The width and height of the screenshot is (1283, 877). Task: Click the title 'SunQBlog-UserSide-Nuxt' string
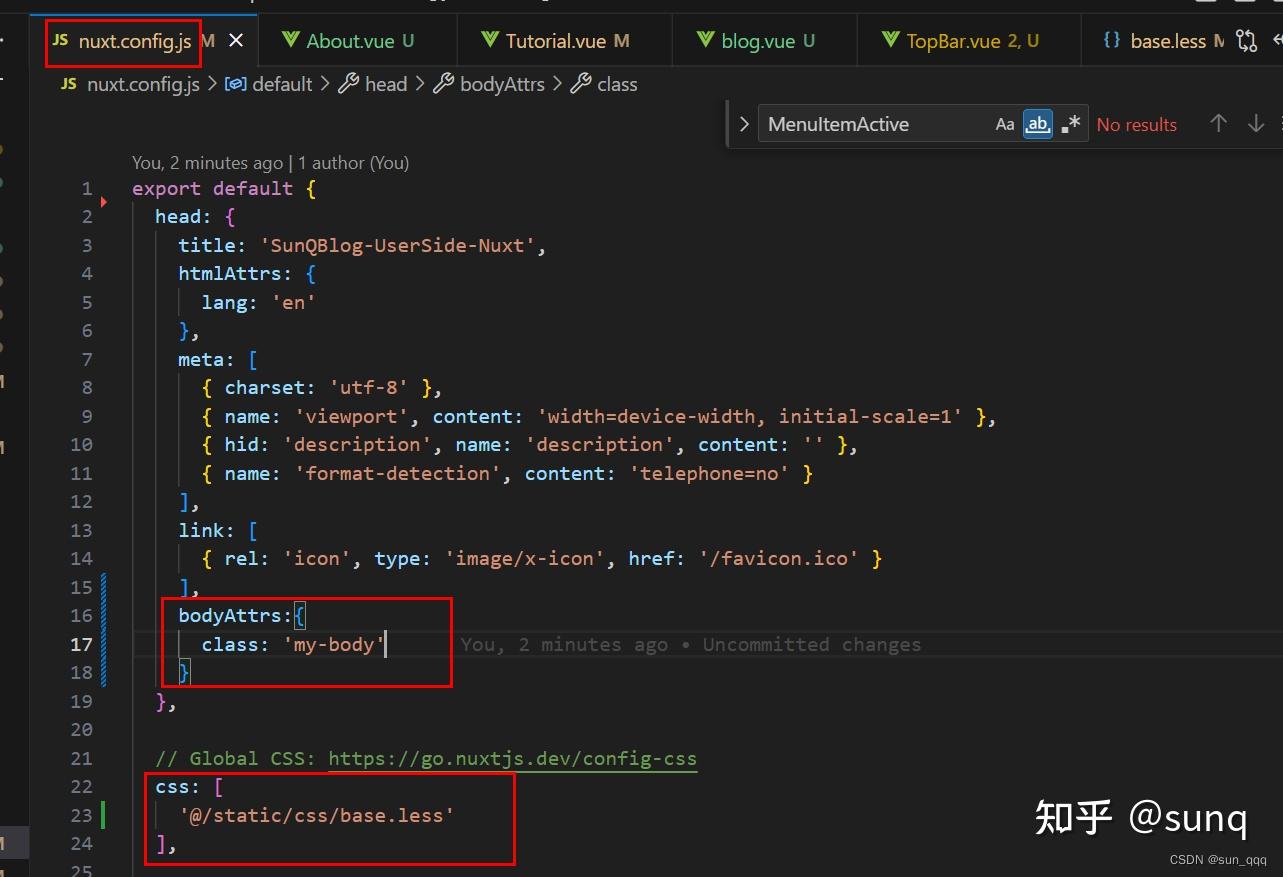(398, 245)
